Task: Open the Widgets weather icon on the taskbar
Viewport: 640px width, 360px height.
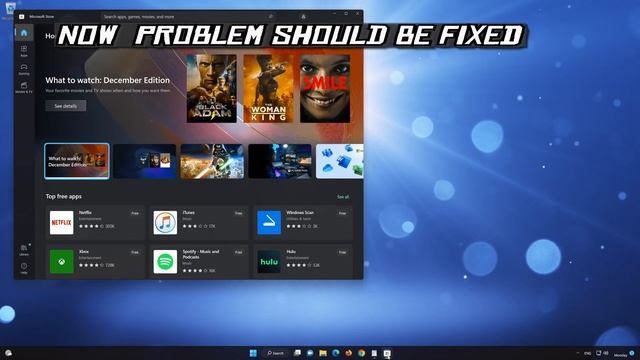Action: 8,353
